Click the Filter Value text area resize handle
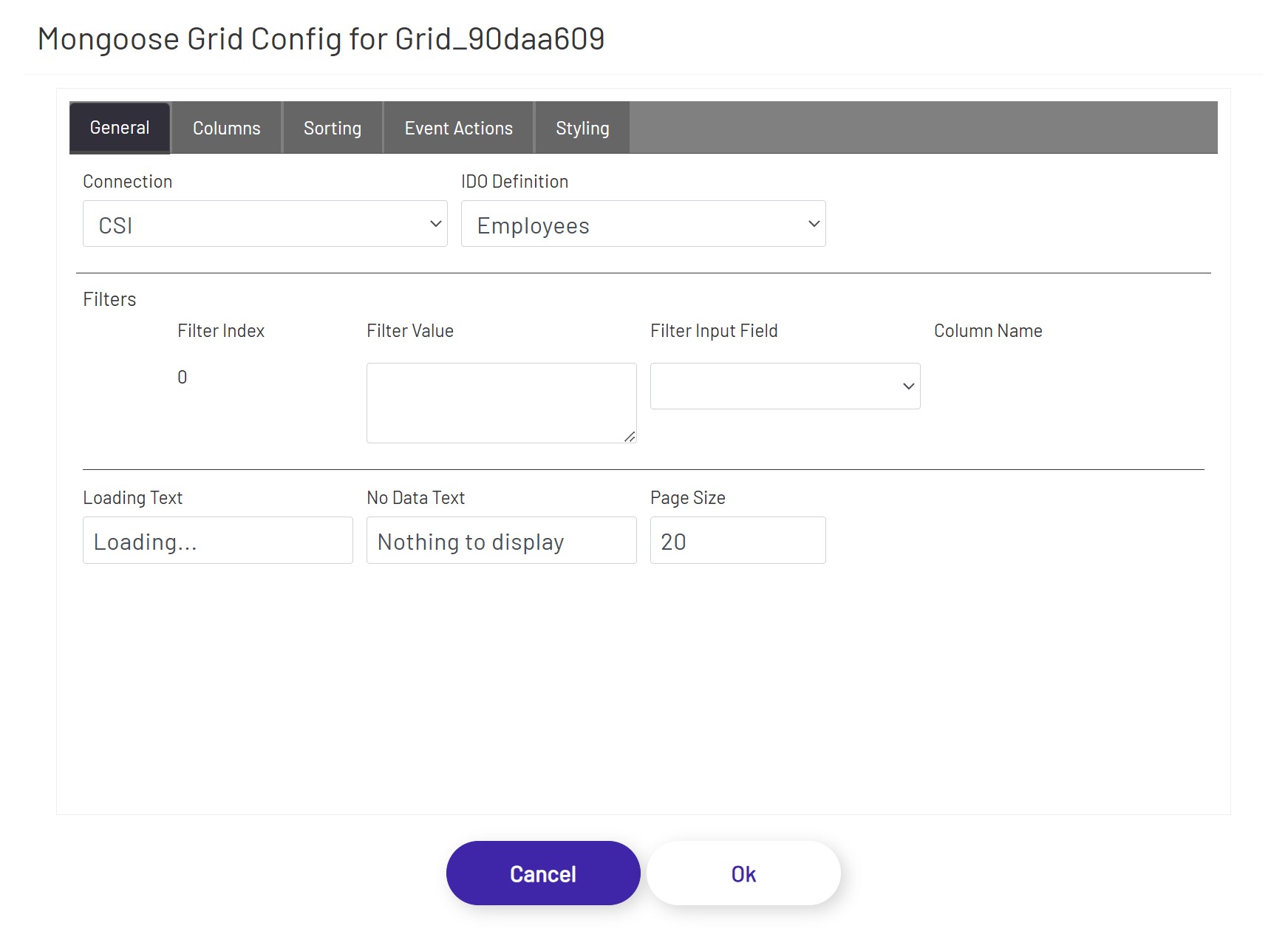This screenshot has height=937, width=1288. point(632,437)
